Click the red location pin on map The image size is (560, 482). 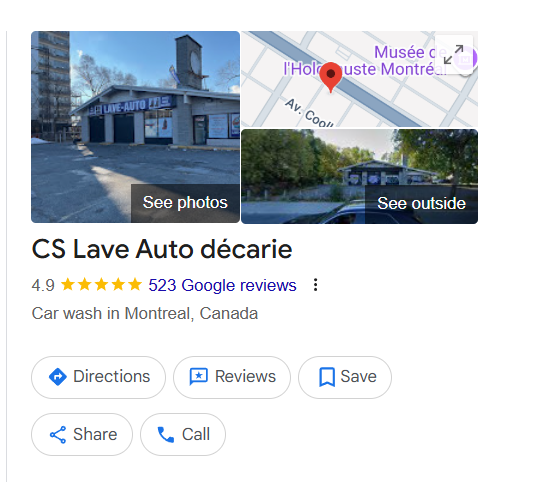(331, 77)
